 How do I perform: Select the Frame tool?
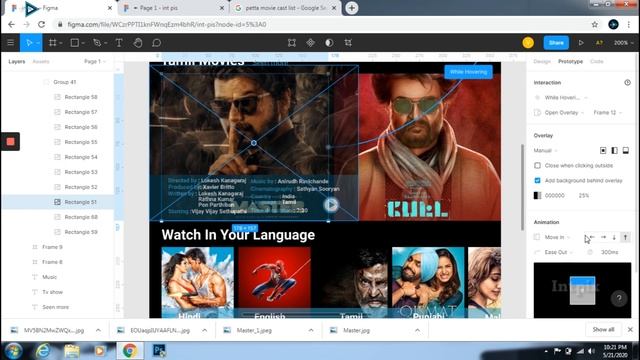(53, 43)
